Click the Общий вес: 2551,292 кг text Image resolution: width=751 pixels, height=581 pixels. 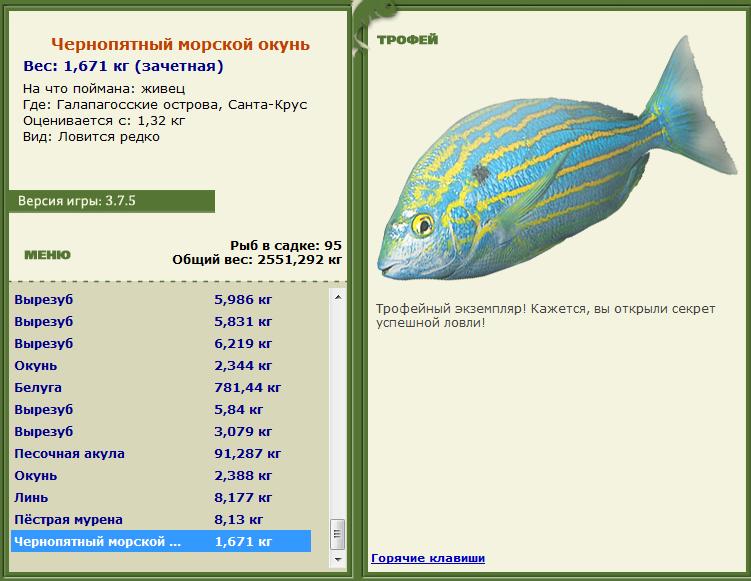[x=257, y=260]
